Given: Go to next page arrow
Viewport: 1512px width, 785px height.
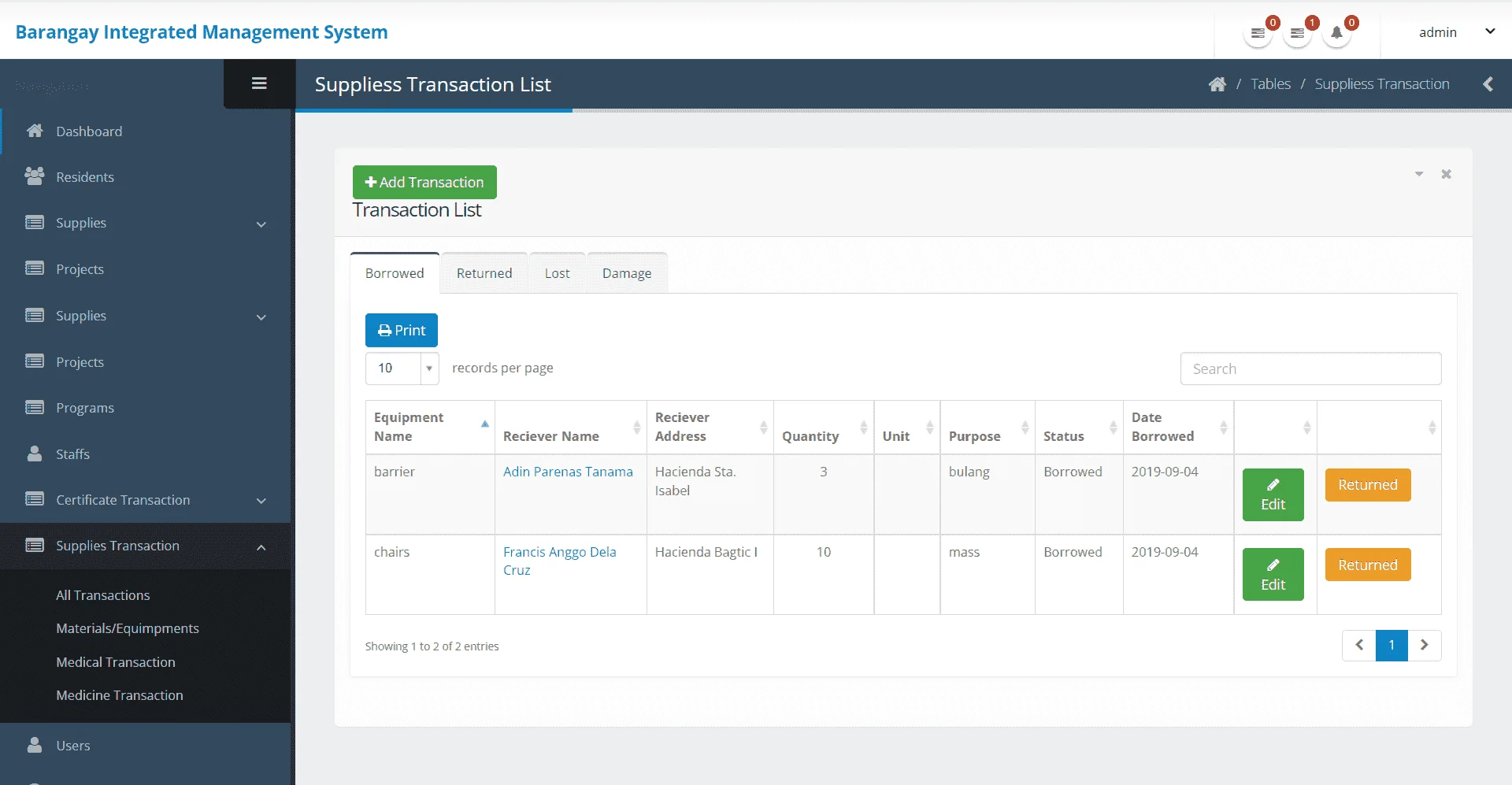Looking at the screenshot, I should point(1424,646).
